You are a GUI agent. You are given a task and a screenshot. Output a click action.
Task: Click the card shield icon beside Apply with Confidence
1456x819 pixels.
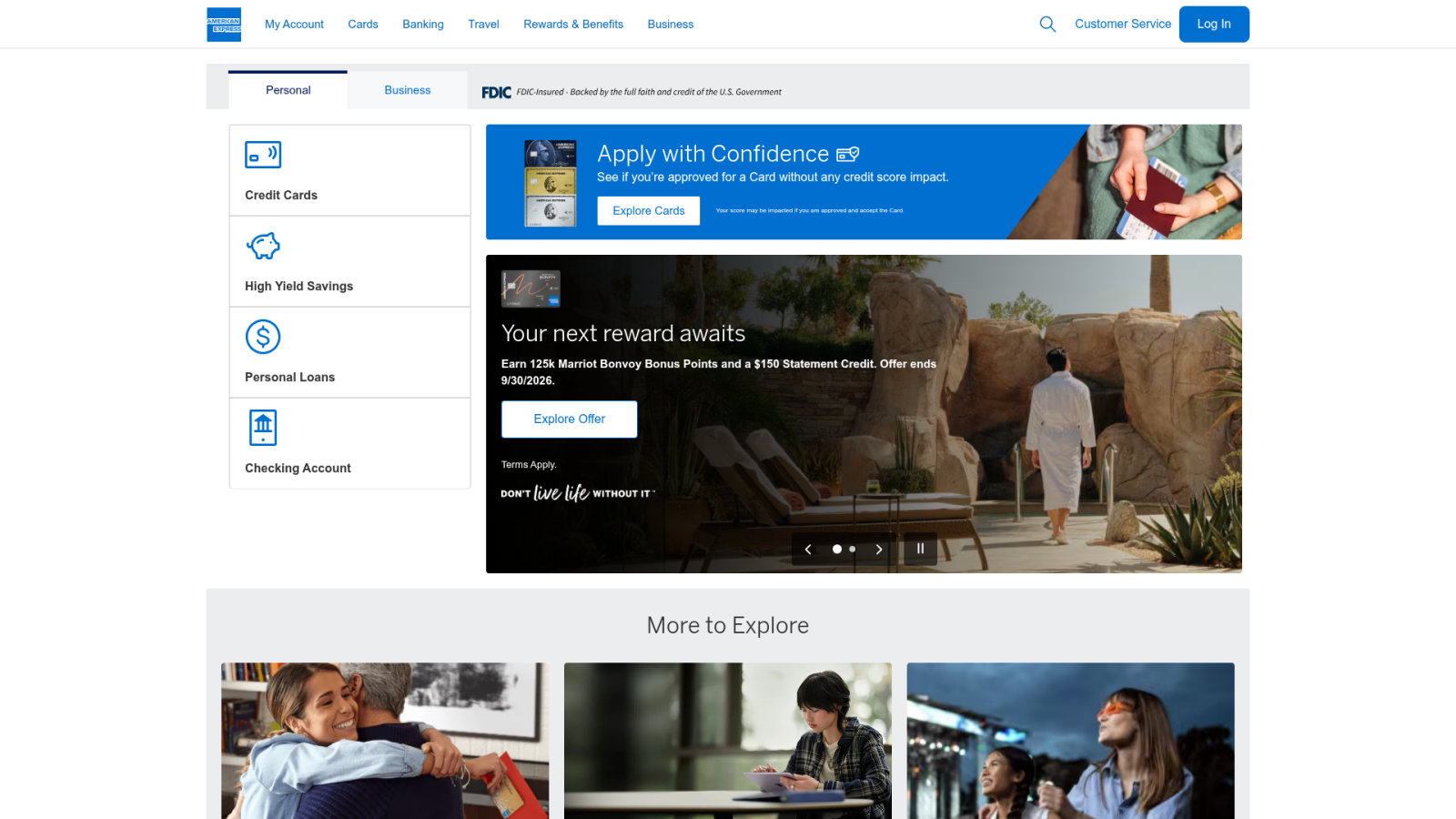pyautogui.click(x=848, y=154)
